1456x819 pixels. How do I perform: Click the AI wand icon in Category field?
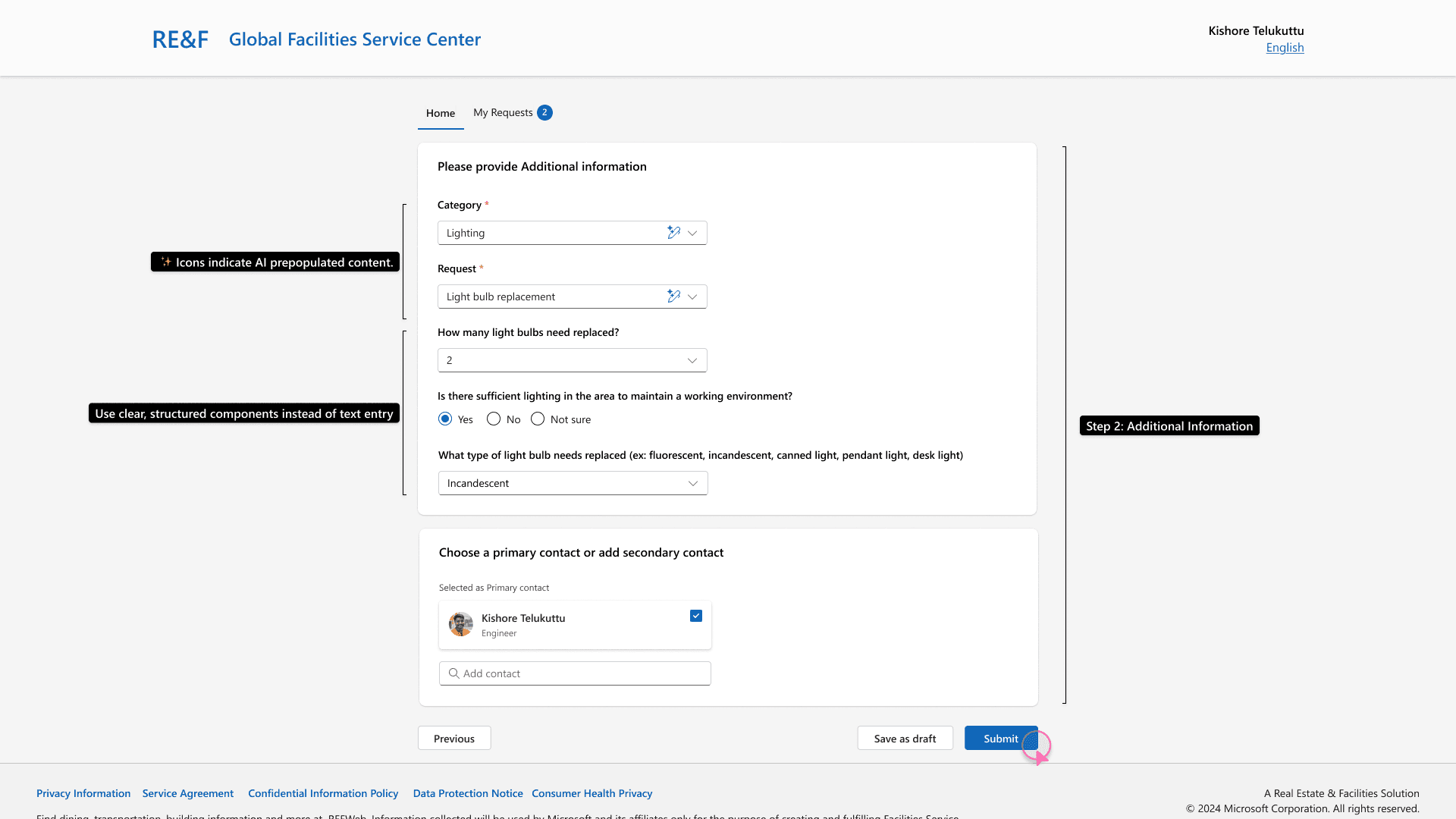pos(673,233)
